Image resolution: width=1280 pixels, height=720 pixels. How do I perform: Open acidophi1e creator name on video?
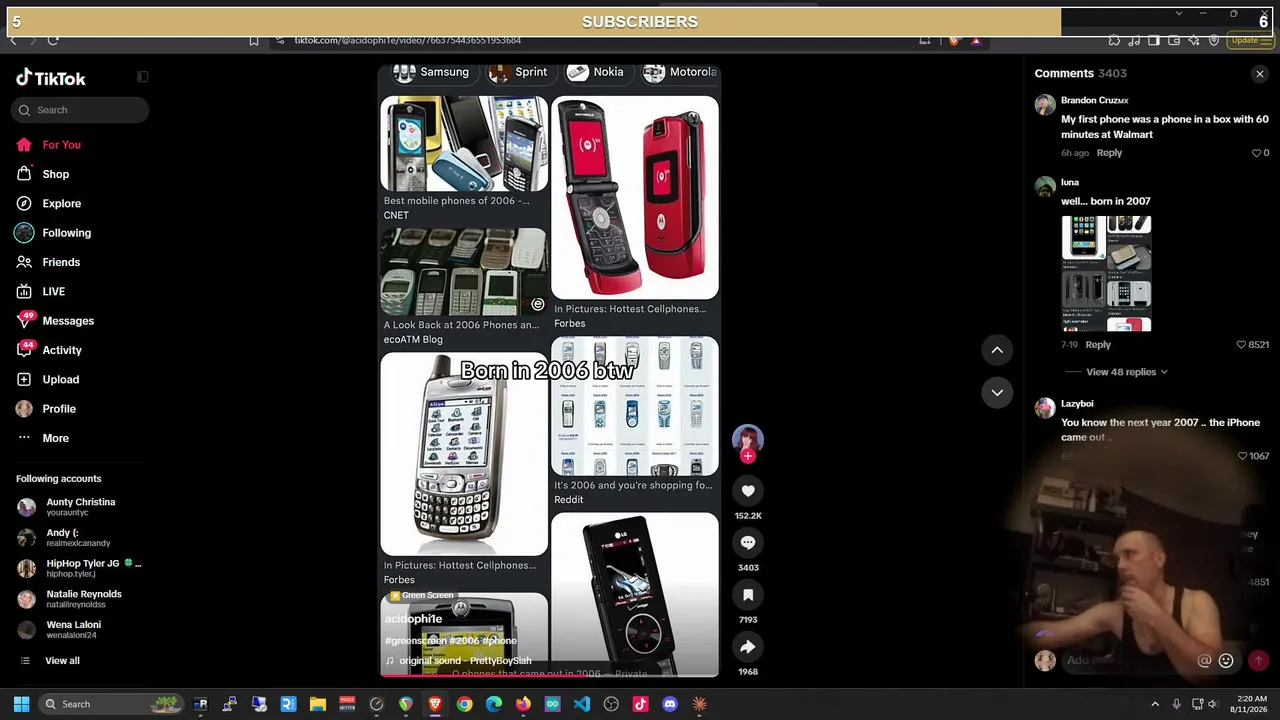pos(413,619)
